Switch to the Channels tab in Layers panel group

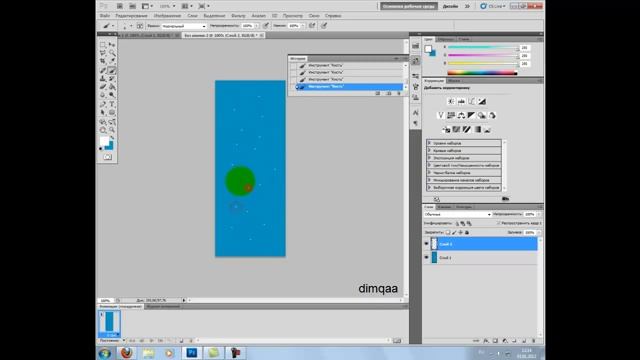(x=444, y=207)
